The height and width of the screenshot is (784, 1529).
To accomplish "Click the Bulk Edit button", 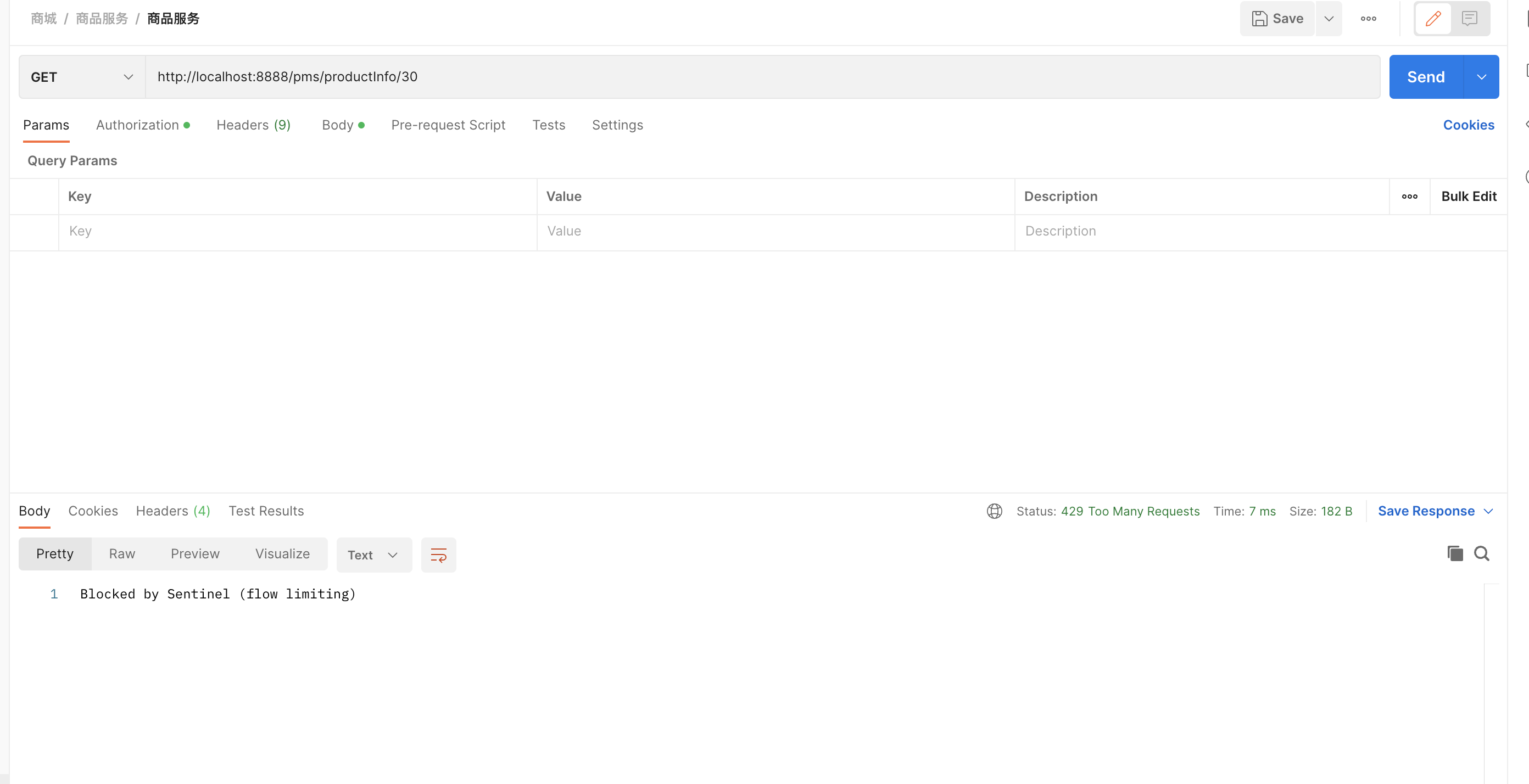I will coord(1468,197).
